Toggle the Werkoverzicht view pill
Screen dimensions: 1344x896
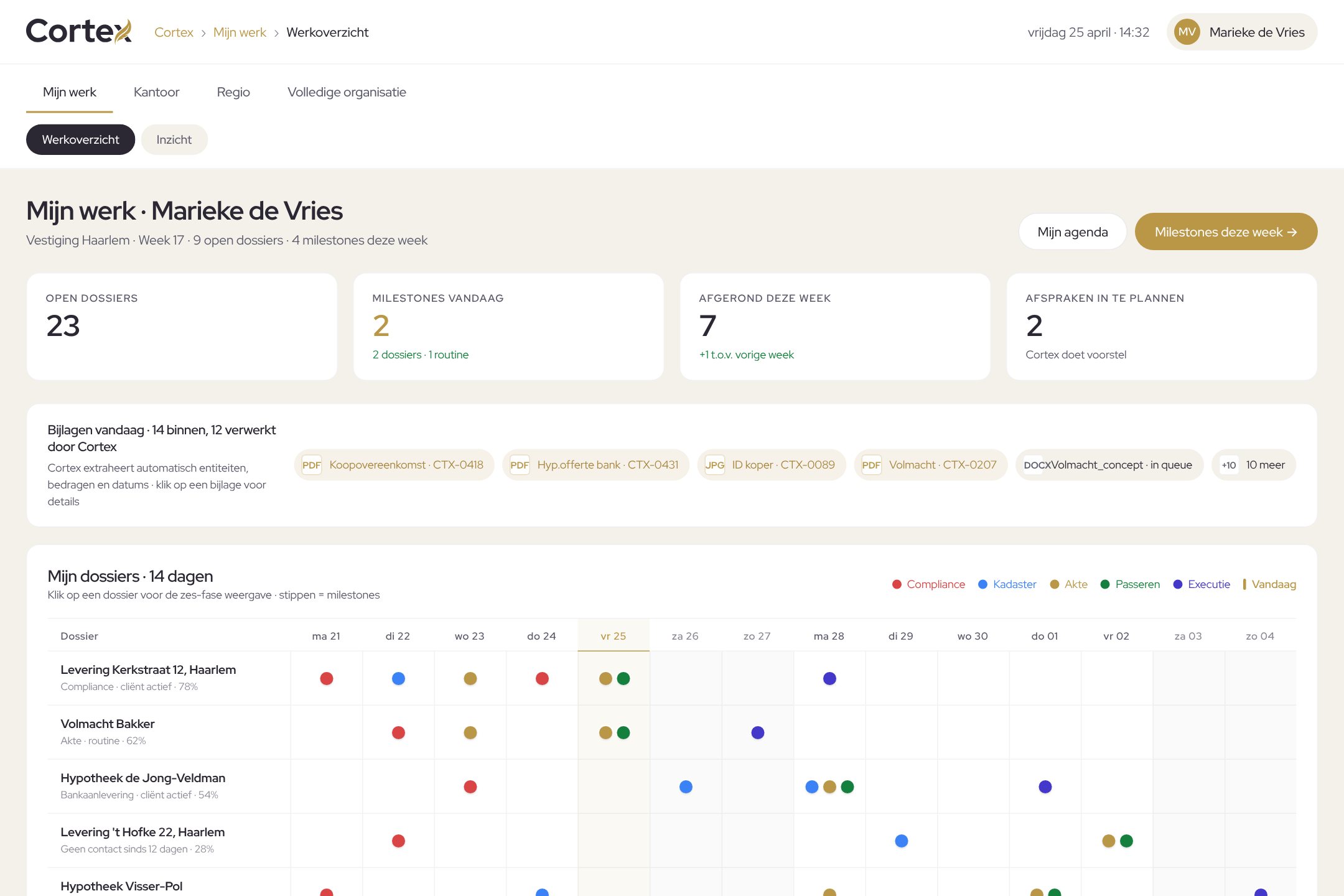(x=80, y=139)
